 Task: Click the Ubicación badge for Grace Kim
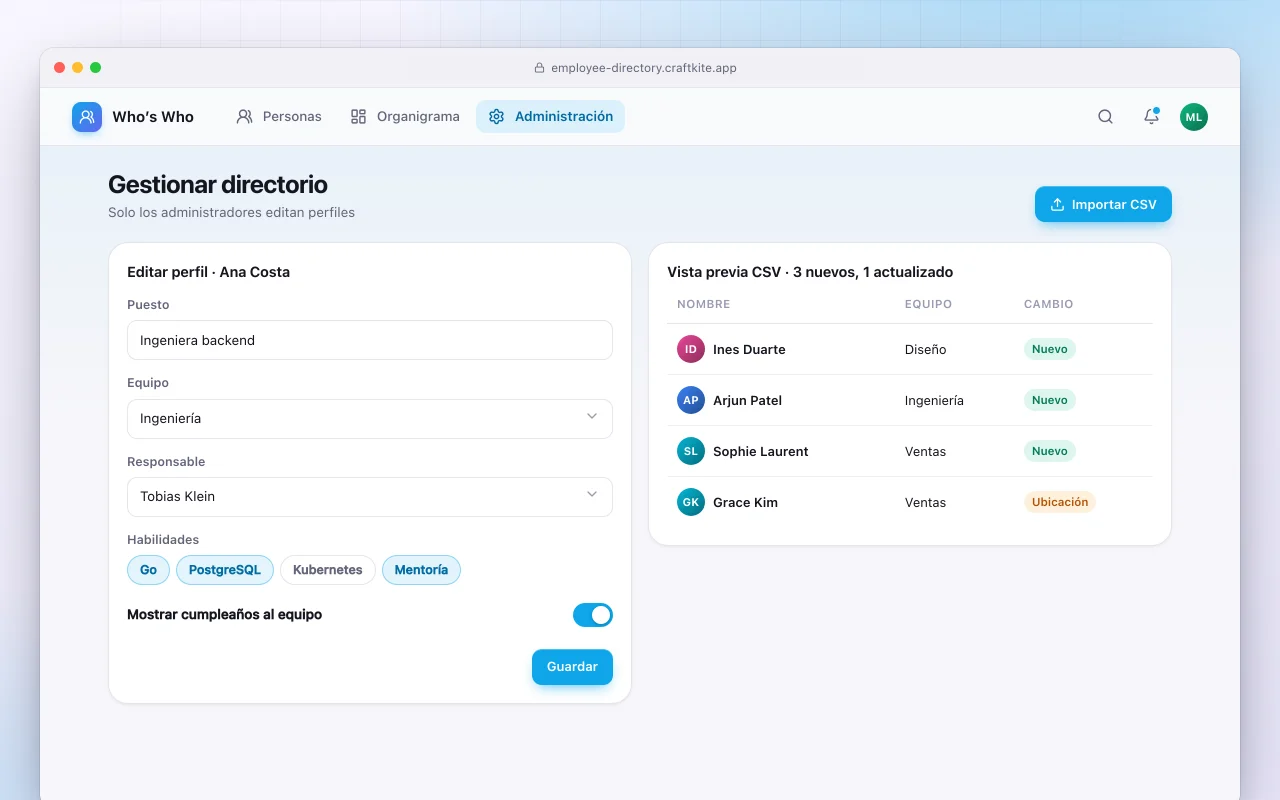(1060, 502)
